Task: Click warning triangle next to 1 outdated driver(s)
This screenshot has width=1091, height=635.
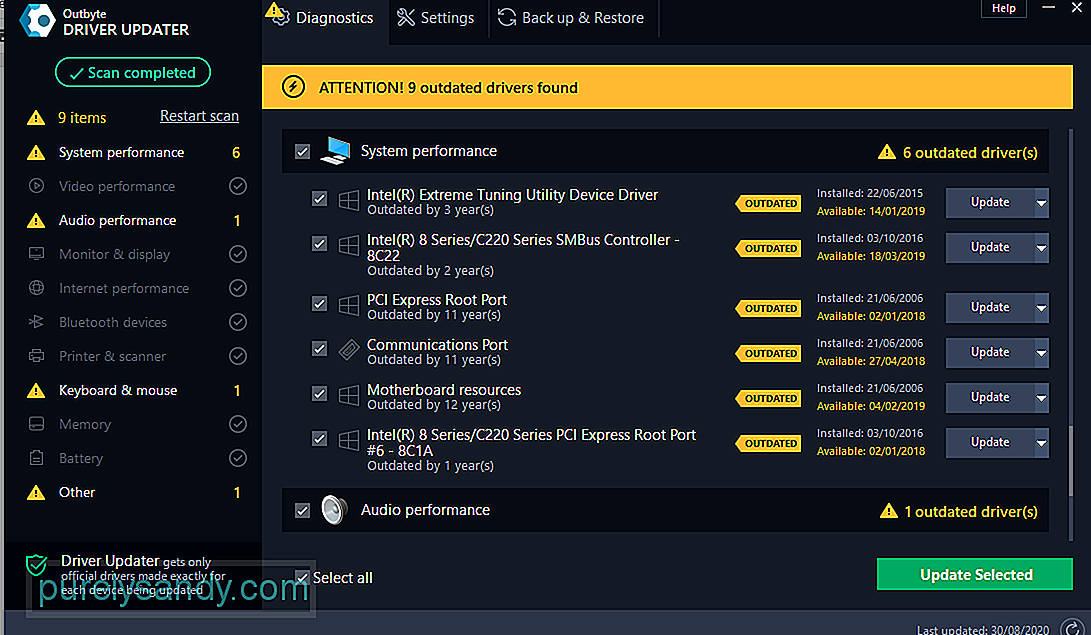Action: pyautogui.click(x=889, y=511)
